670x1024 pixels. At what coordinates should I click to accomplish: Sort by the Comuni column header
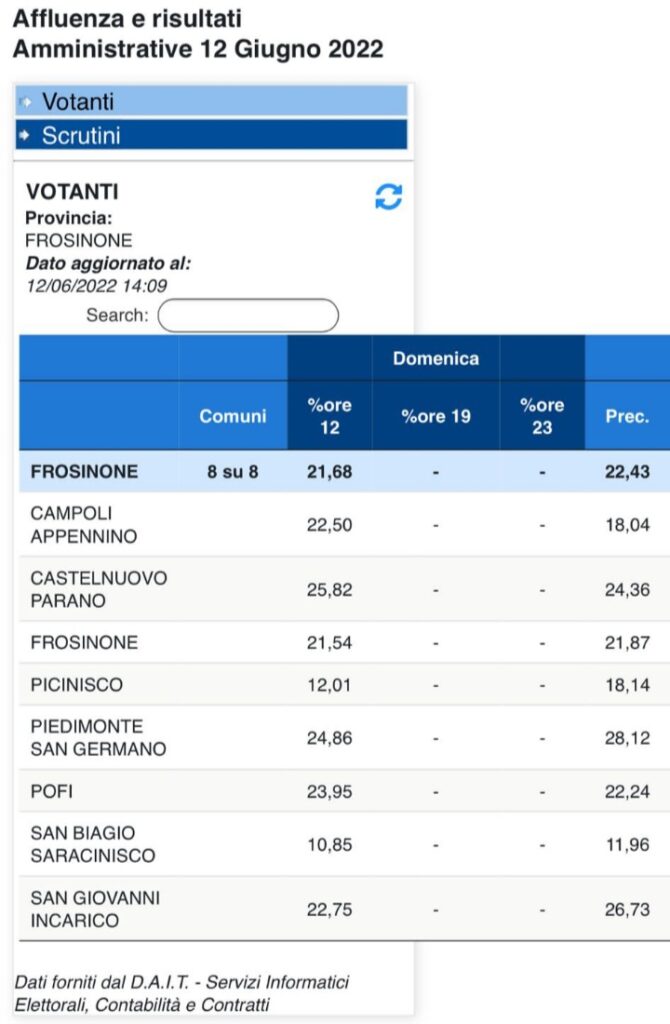point(233,416)
